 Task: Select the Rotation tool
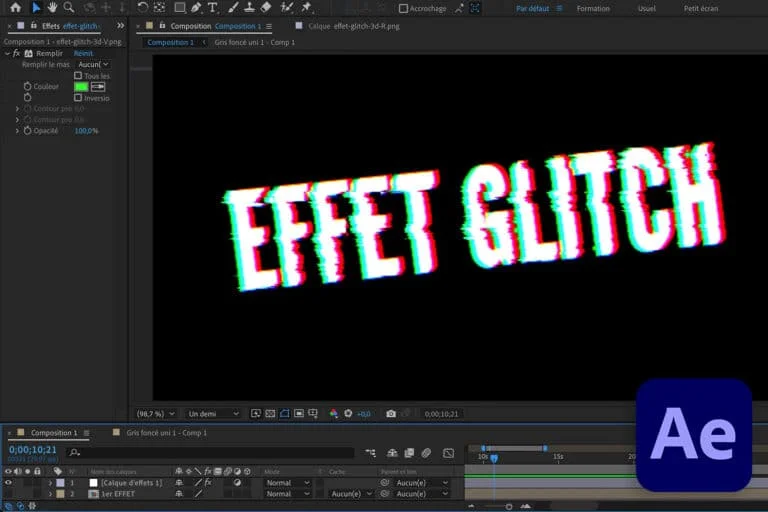(143, 7)
